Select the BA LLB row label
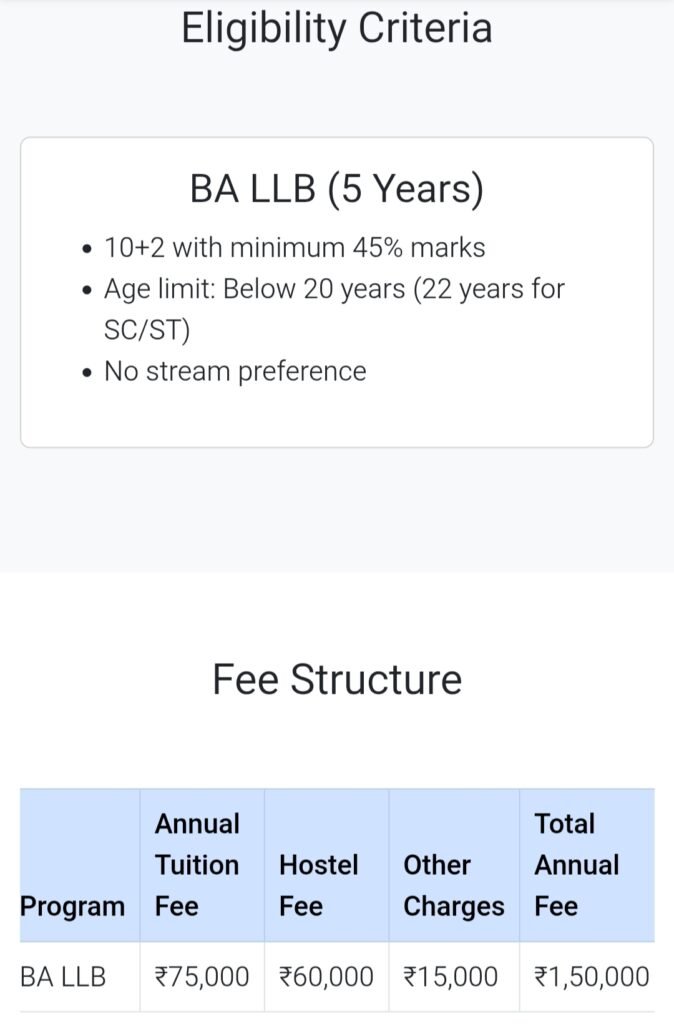The image size is (674, 1024). click(63, 977)
